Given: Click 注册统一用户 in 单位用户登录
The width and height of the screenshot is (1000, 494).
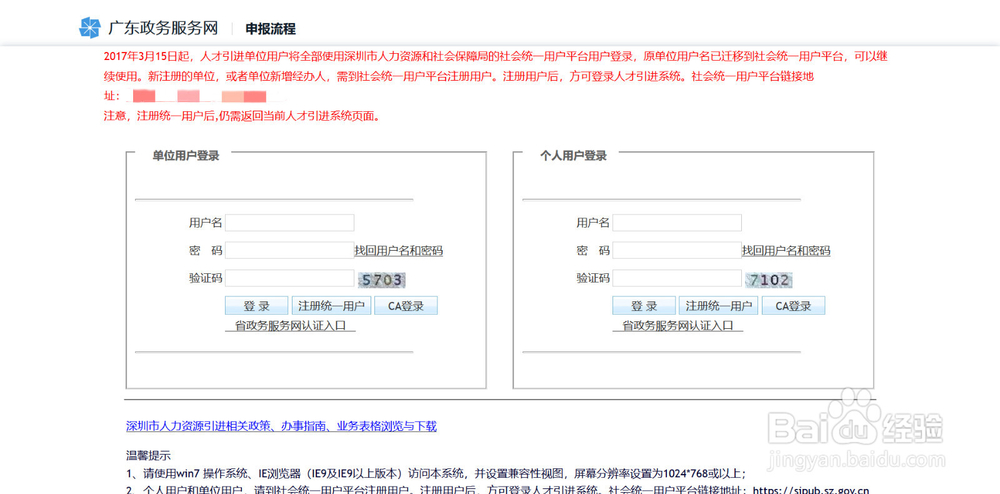Looking at the screenshot, I should pos(332,306).
